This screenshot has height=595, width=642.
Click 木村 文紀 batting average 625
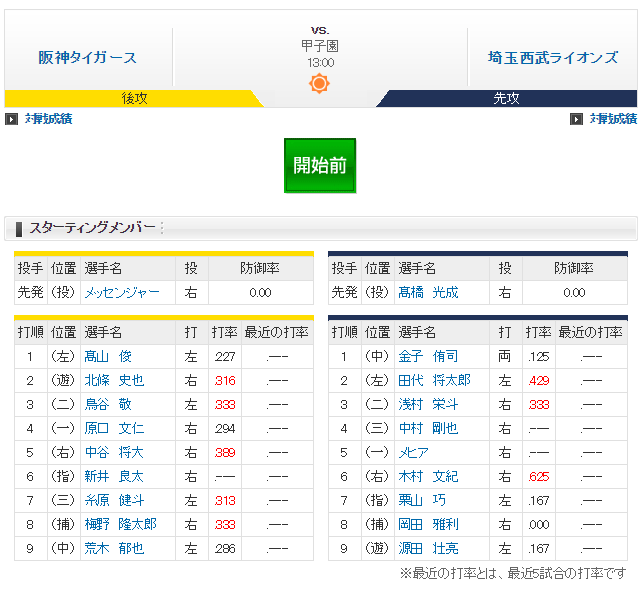coord(539,477)
